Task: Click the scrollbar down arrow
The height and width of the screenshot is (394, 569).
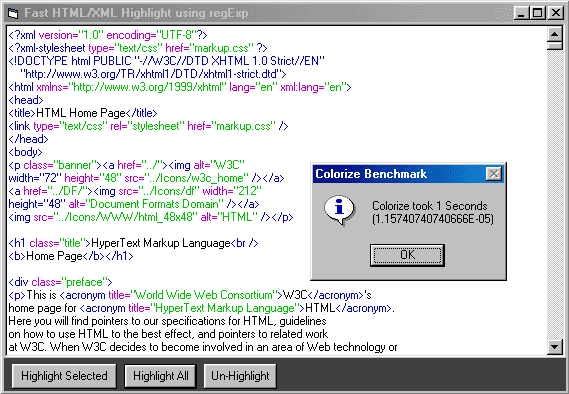Action: 554,347
